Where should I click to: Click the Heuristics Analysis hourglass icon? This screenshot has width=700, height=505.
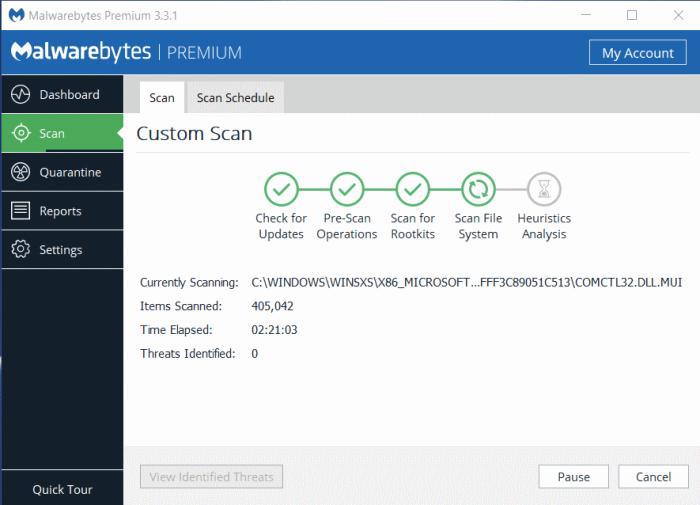tap(544, 189)
